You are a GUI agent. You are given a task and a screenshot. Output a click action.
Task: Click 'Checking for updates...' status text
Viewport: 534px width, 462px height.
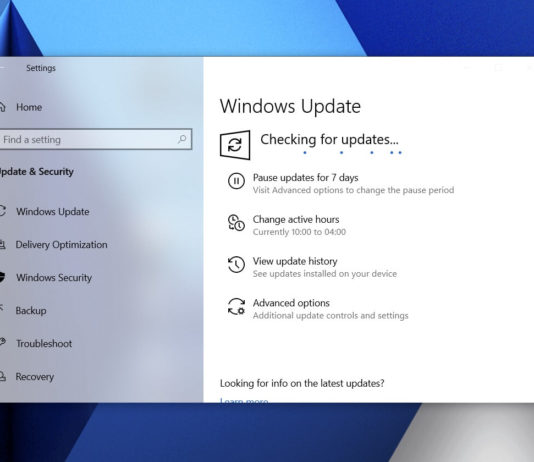pyautogui.click(x=329, y=140)
